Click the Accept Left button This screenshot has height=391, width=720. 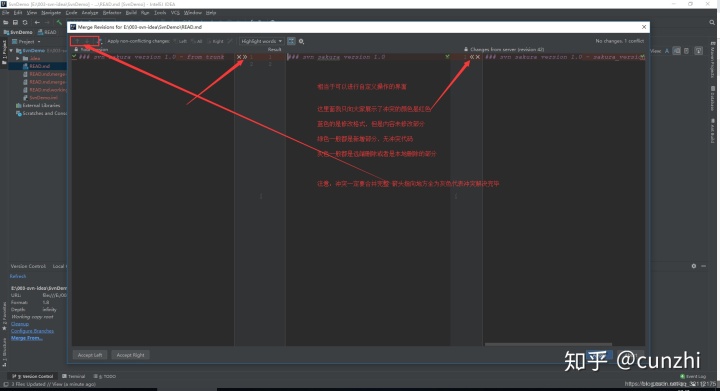click(x=90, y=355)
